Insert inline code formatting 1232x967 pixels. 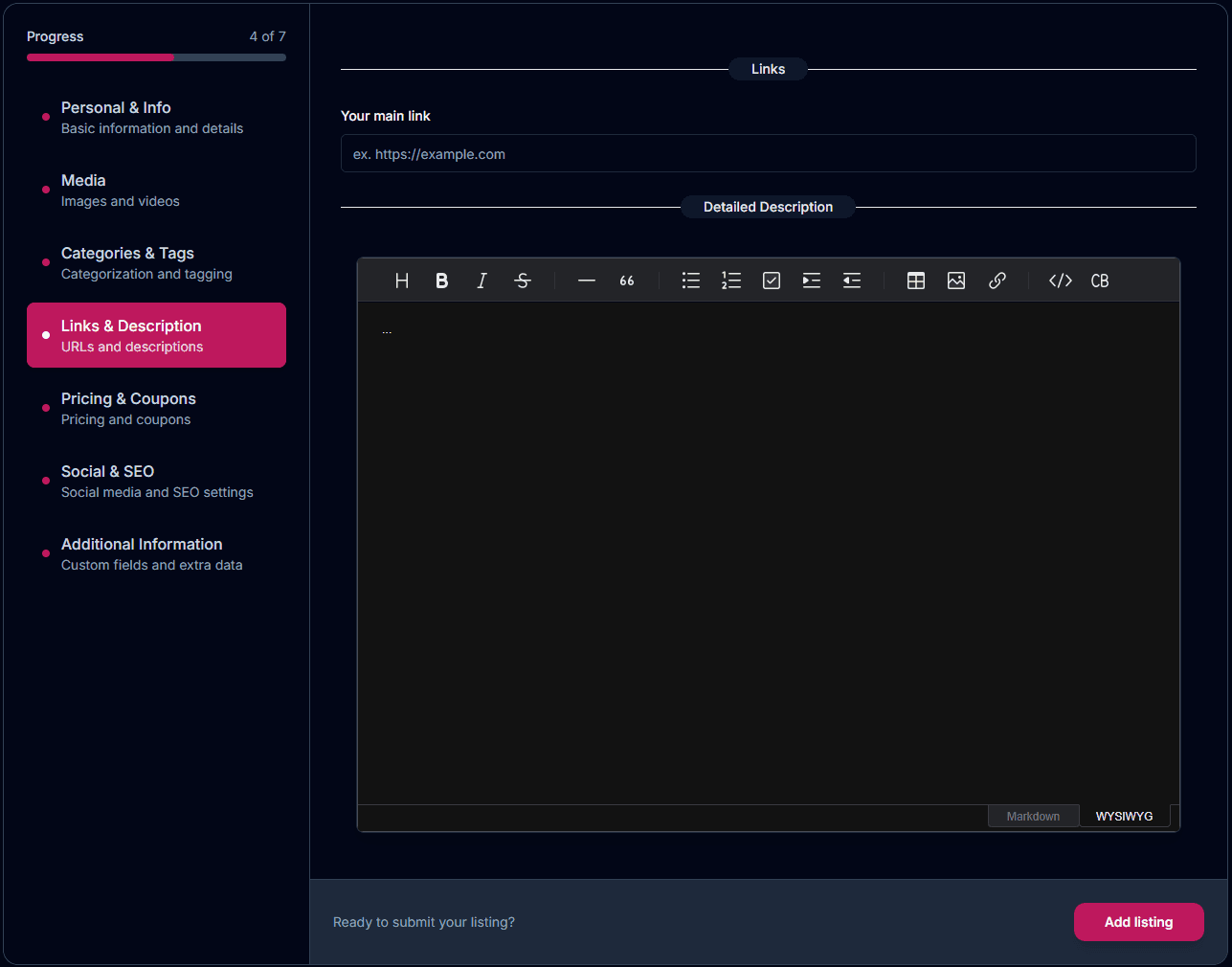click(1061, 281)
